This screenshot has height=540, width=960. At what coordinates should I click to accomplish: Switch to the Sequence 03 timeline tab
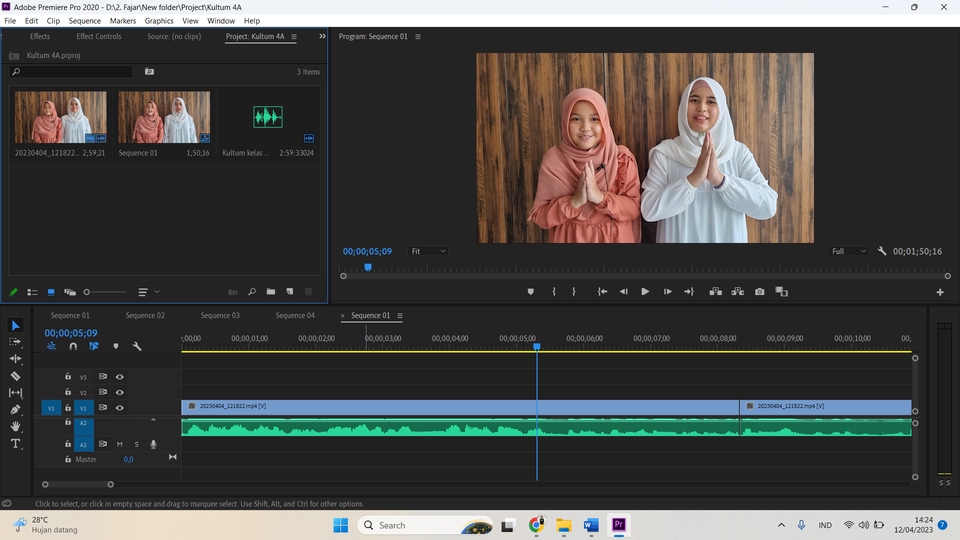220,315
